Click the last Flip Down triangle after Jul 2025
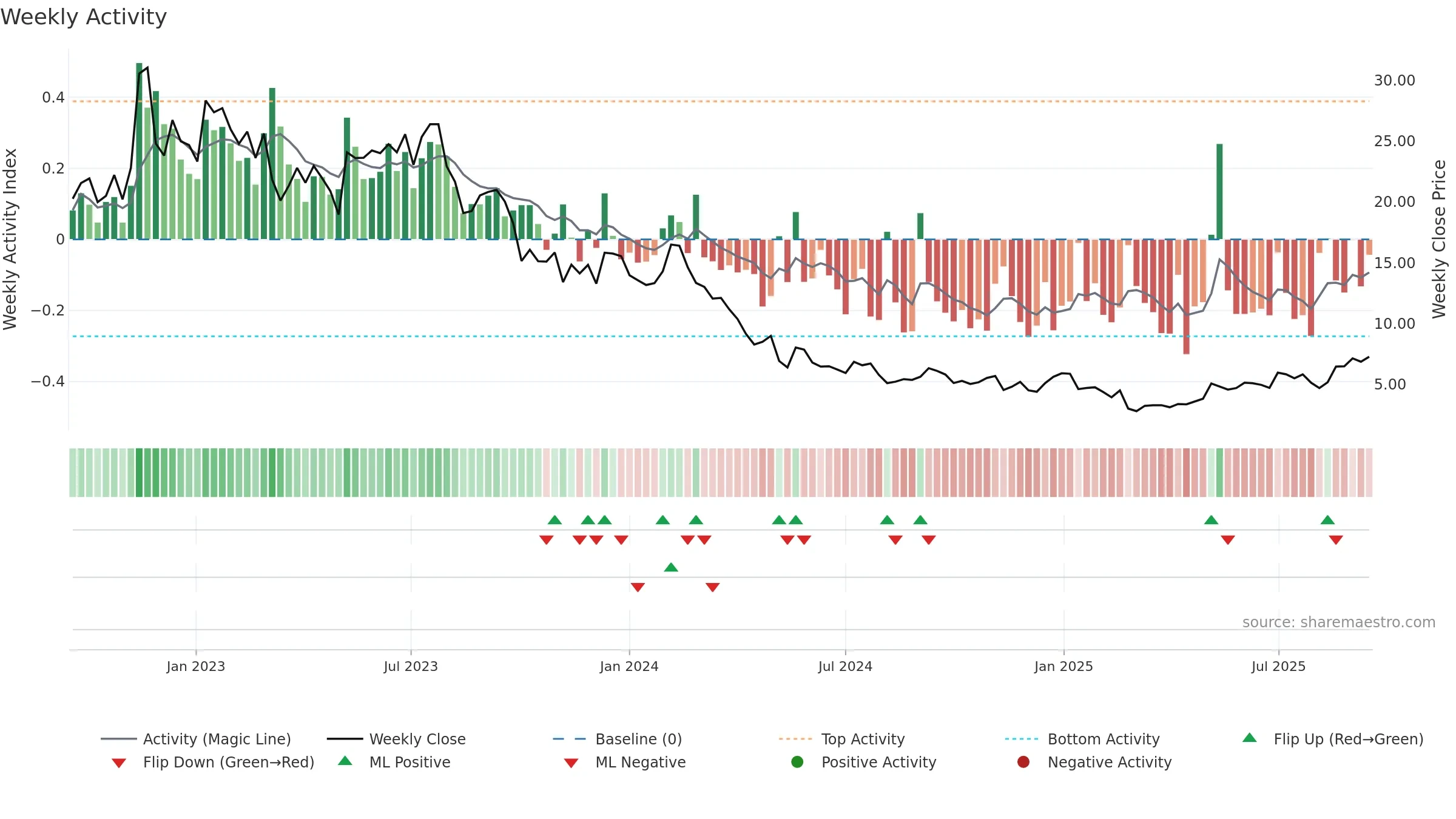 [1336, 540]
